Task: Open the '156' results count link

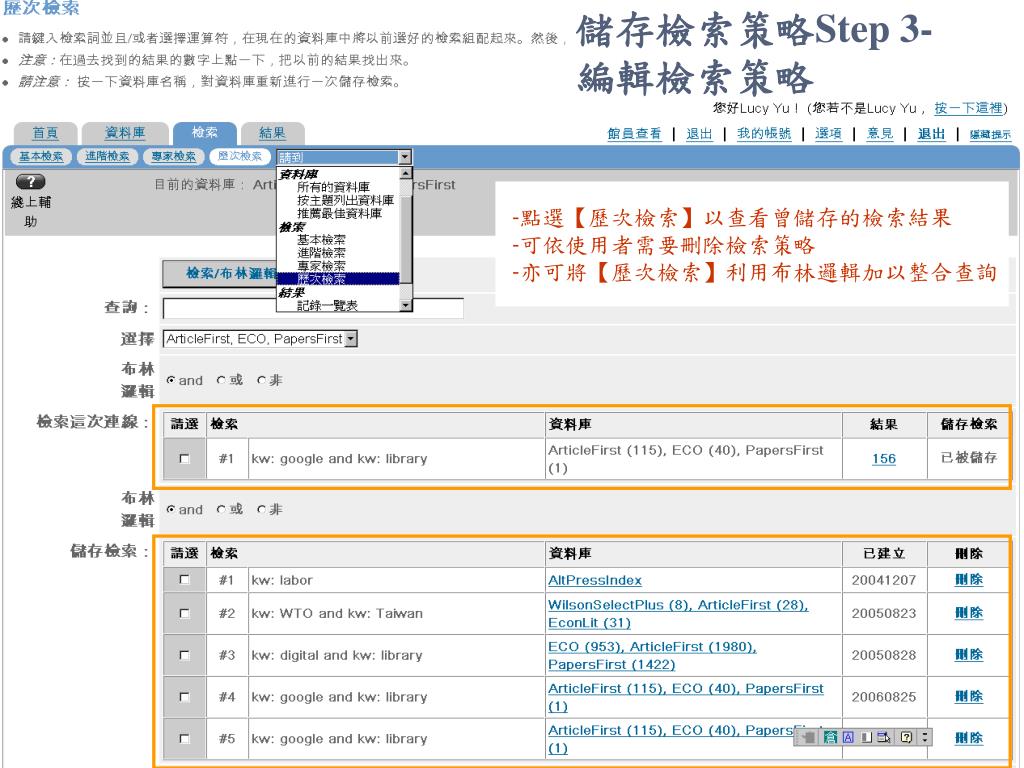Action: click(x=884, y=458)
